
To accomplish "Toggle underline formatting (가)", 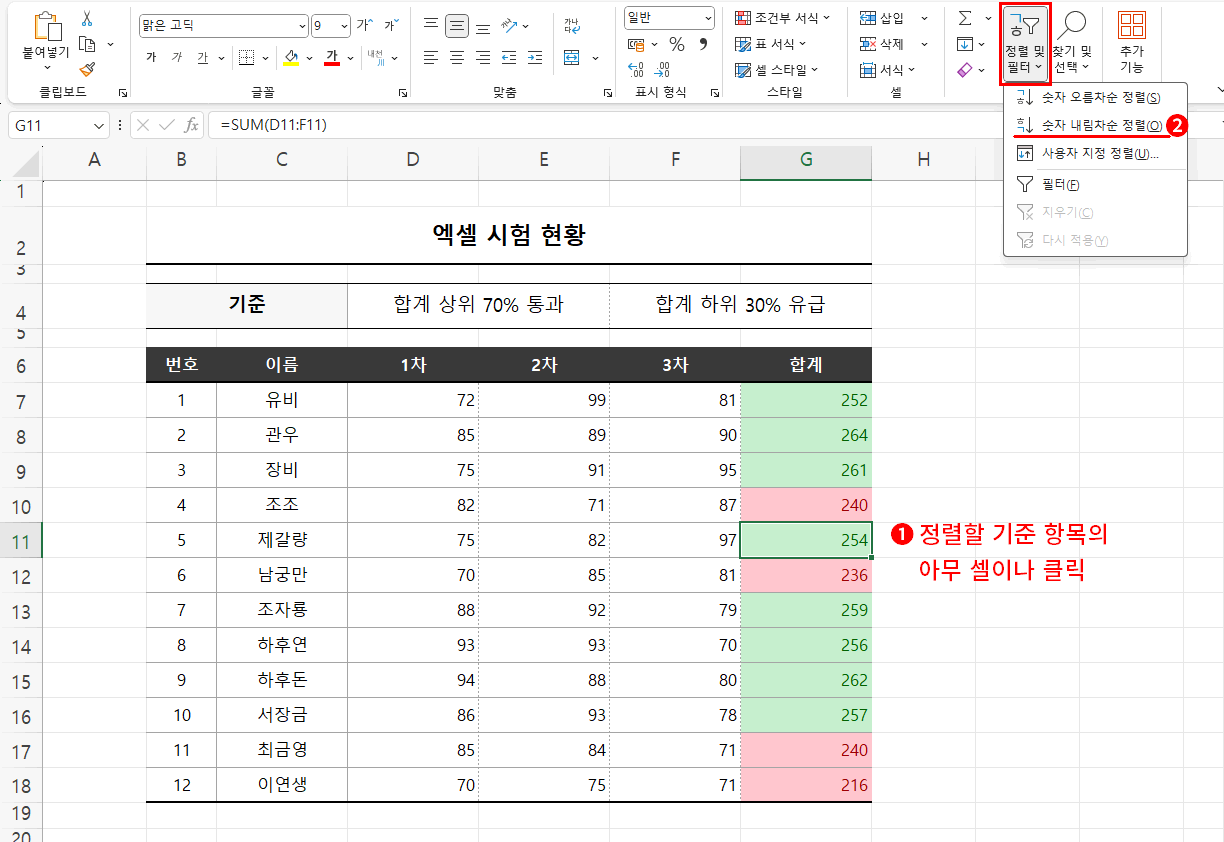I will (x=202, y=58).
